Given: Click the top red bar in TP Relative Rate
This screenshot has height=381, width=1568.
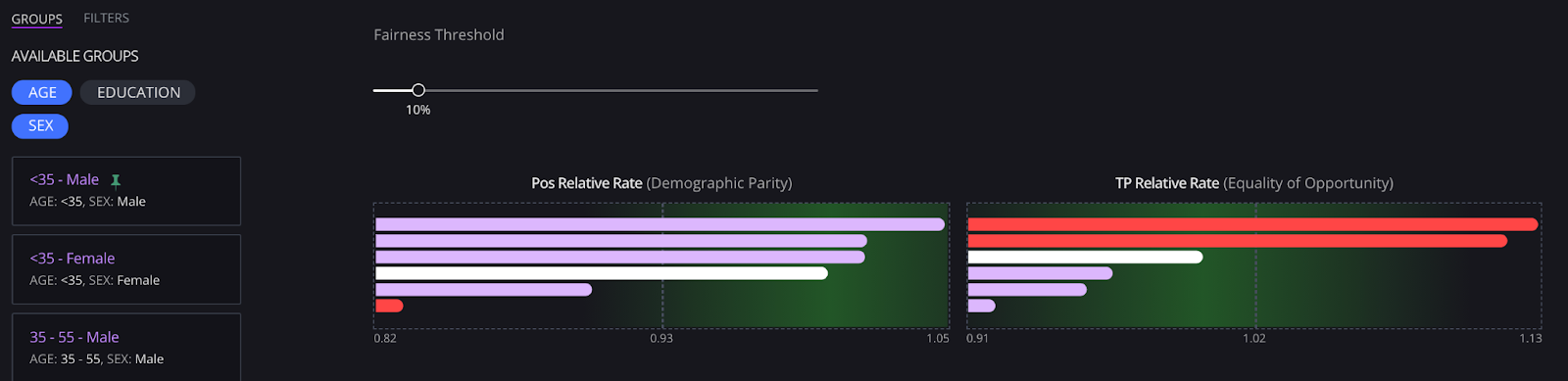Looking at the screenshot, I should 1252,224.
